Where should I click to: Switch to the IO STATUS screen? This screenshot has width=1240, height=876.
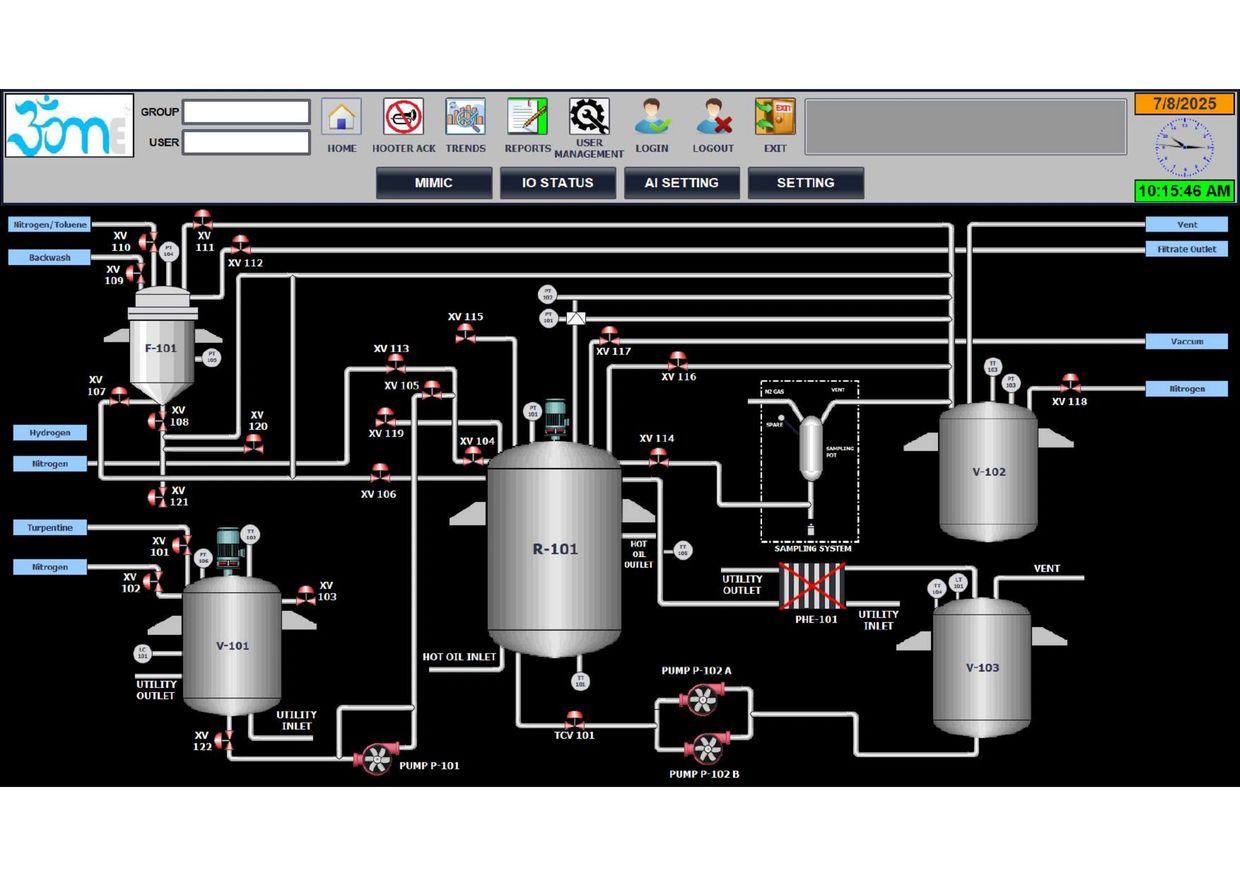[x=558, y=183]
